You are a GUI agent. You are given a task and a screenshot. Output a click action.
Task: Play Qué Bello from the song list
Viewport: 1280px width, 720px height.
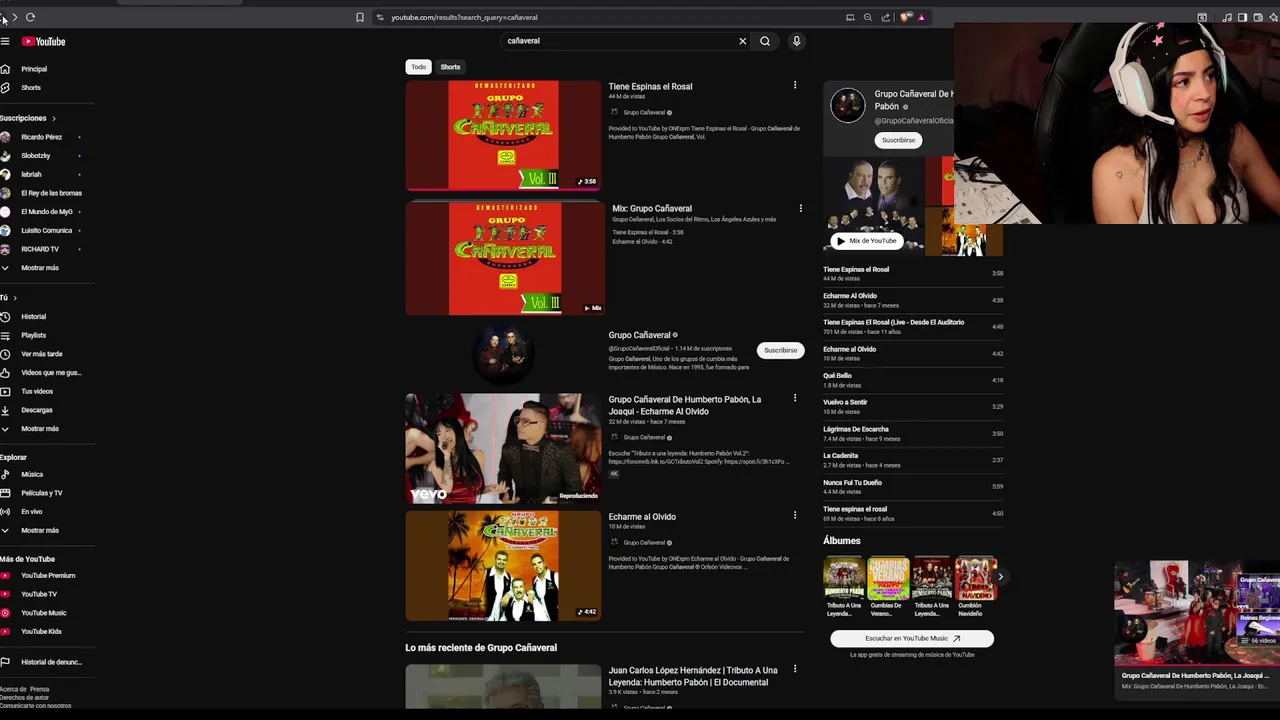click(912, 380)
